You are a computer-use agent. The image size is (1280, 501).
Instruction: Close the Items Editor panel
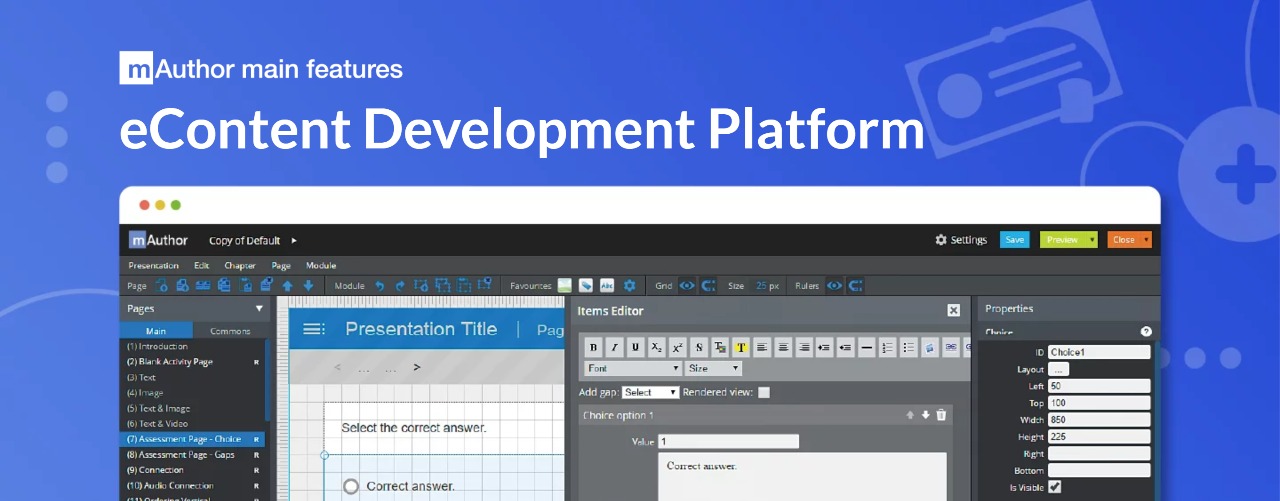(954, 311)
